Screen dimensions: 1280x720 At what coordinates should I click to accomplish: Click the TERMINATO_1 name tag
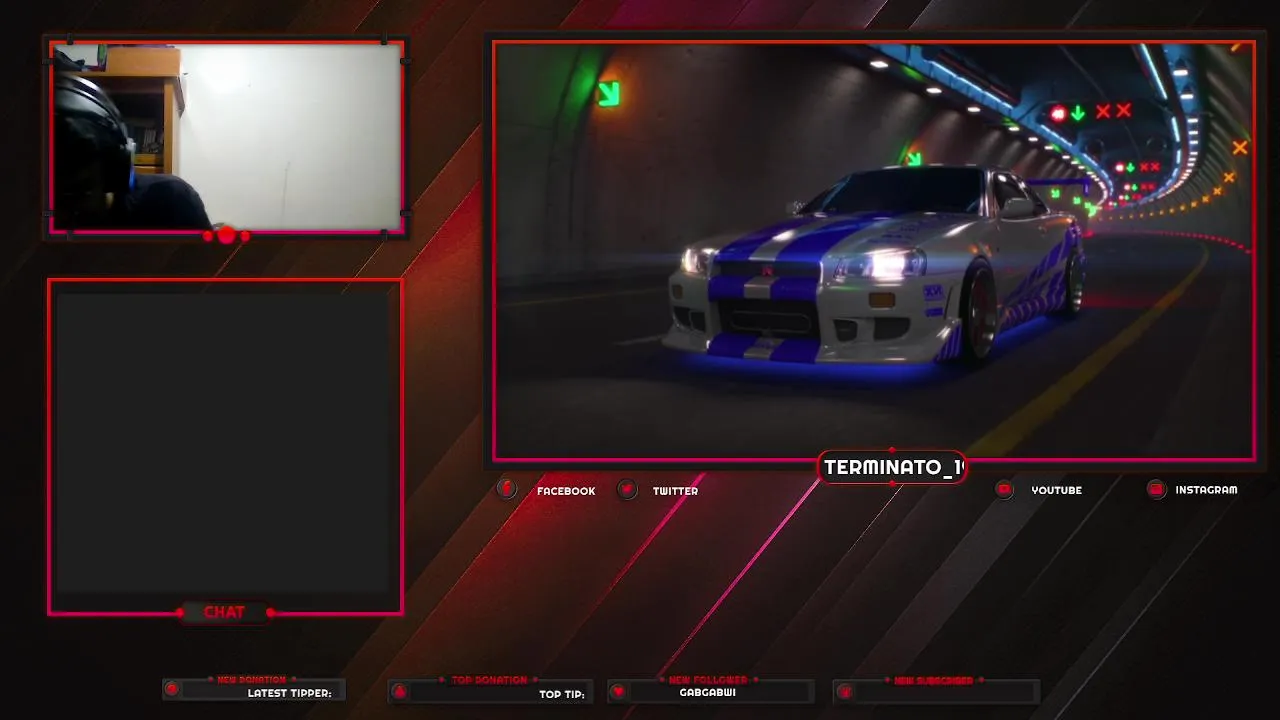tap(892, 467)
